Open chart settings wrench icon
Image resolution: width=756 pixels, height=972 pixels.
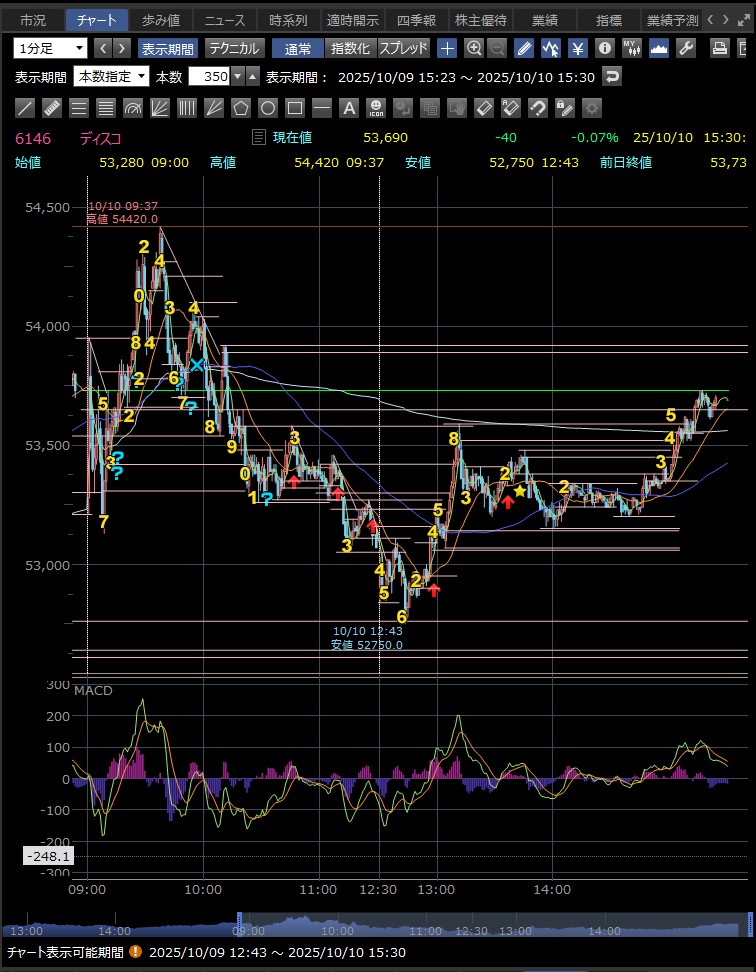pyautogui.click(x=686, y=48)
